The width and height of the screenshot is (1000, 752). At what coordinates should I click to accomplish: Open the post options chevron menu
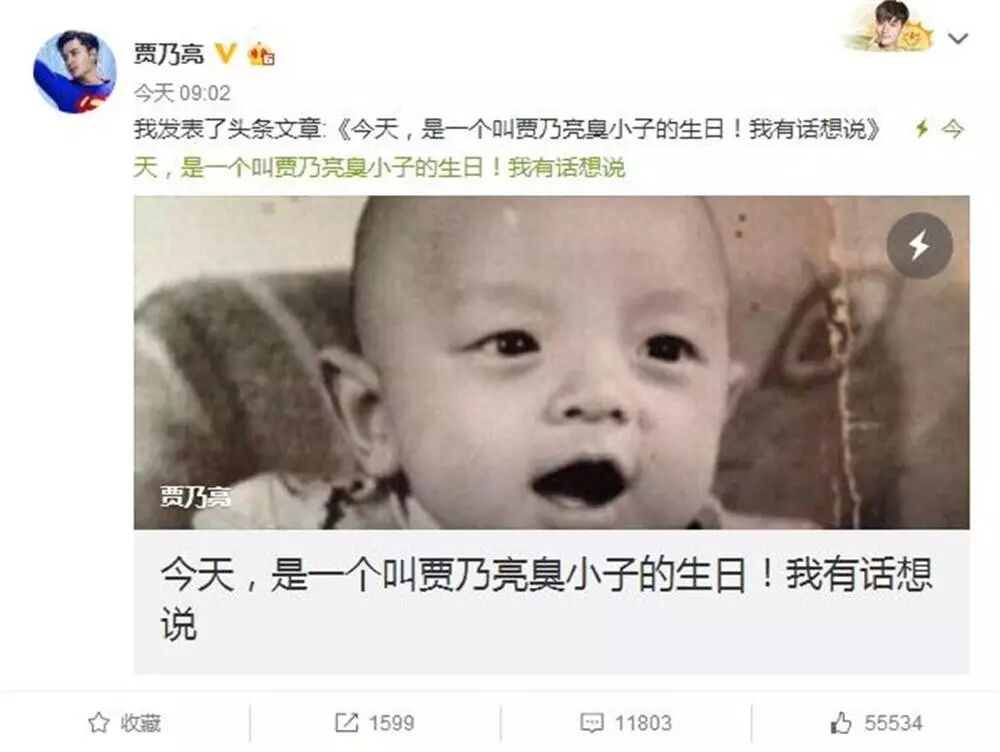coord(957,39)
